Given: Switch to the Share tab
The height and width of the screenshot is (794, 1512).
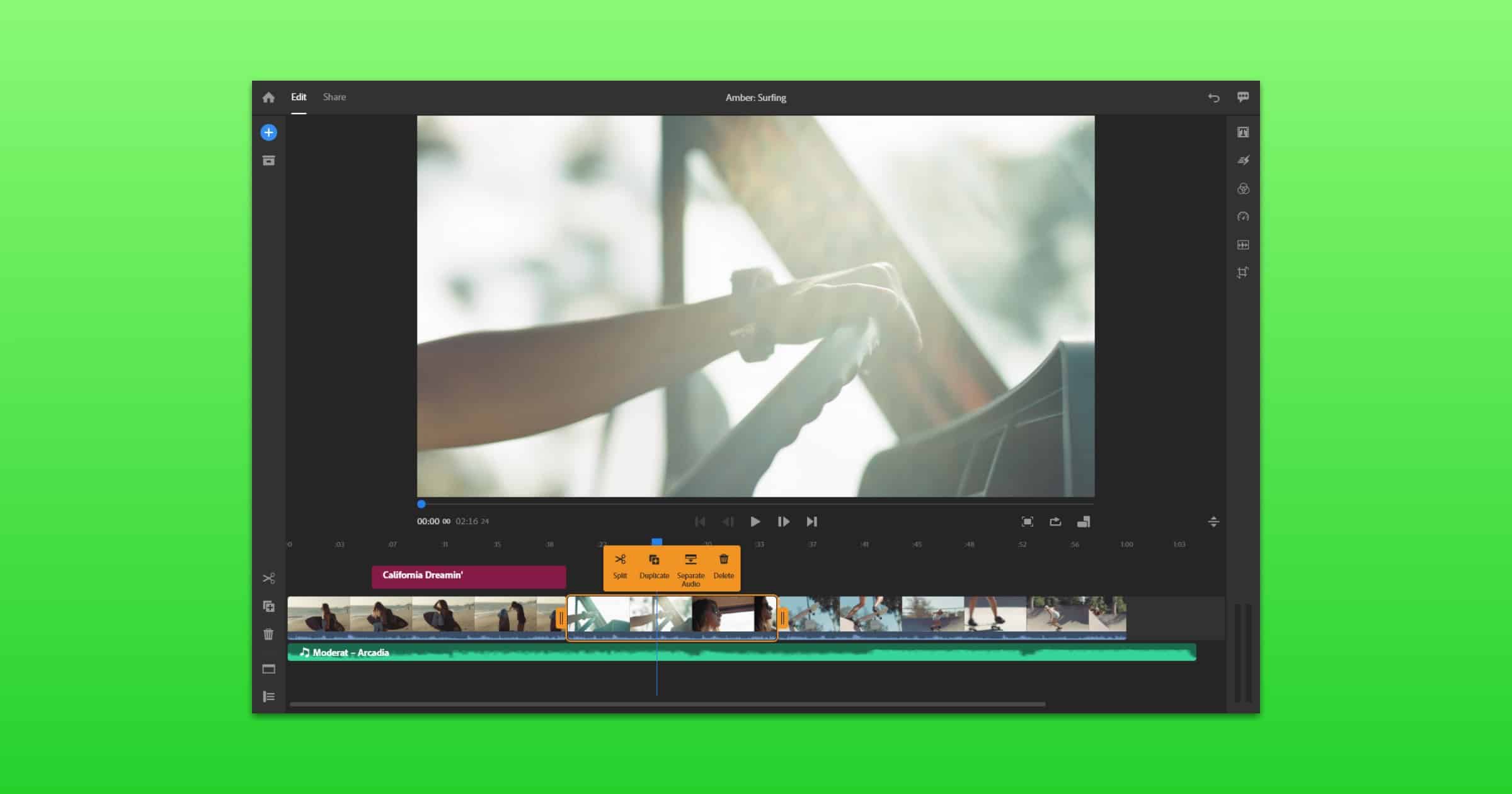Looking at the screenshot, I should 335,97.
